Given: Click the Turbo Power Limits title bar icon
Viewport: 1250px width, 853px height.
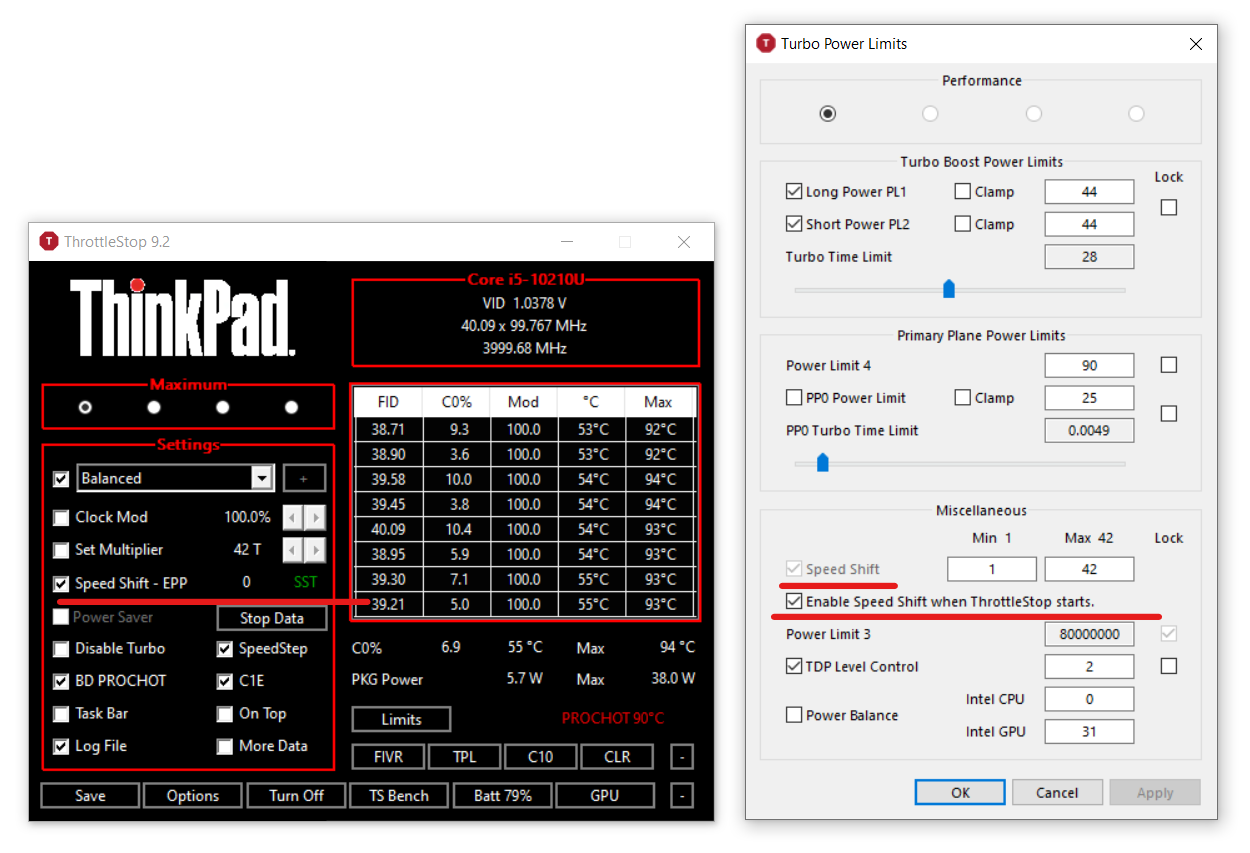Looking at the screenshot, I should (x=766, y=44).
